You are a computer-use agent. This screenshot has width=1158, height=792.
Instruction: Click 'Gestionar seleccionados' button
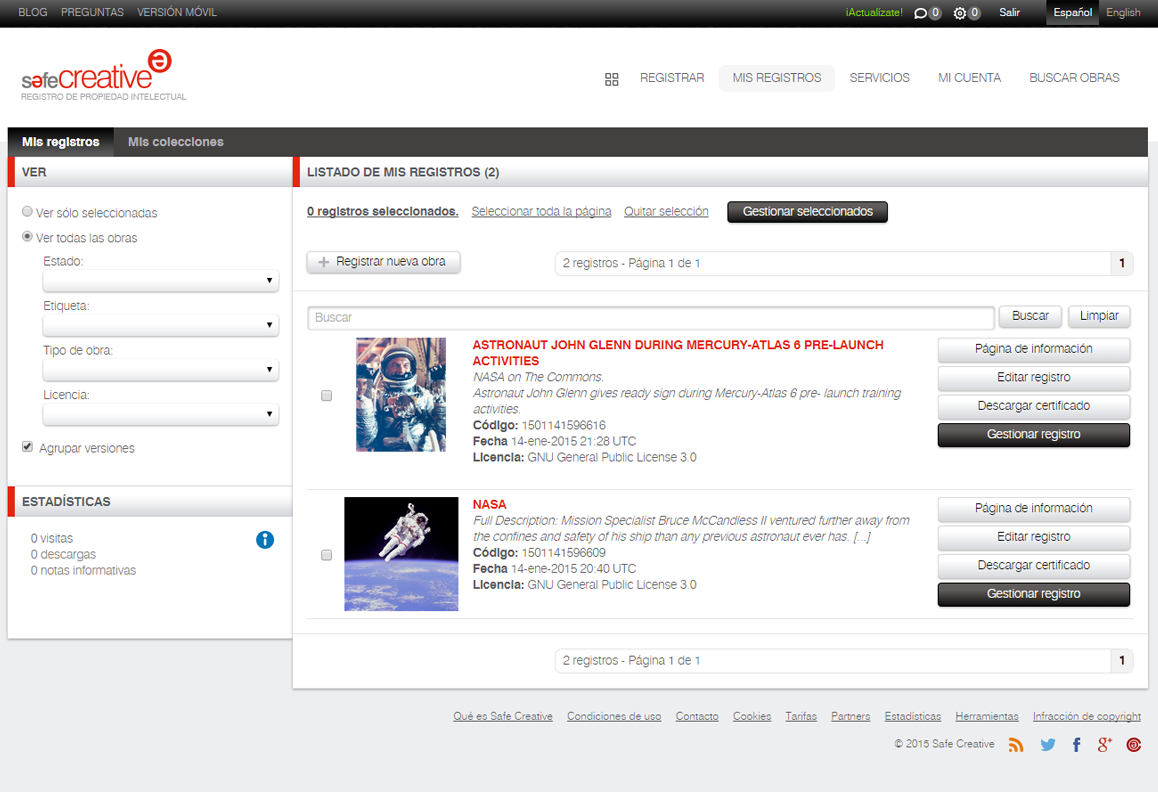(x=807, y=212)
